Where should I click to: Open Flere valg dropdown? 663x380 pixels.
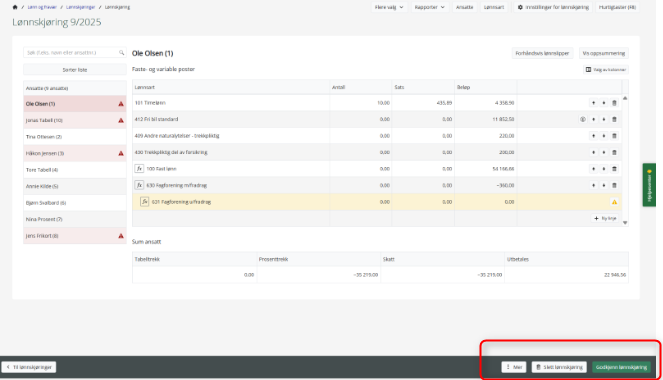(389, 7)
